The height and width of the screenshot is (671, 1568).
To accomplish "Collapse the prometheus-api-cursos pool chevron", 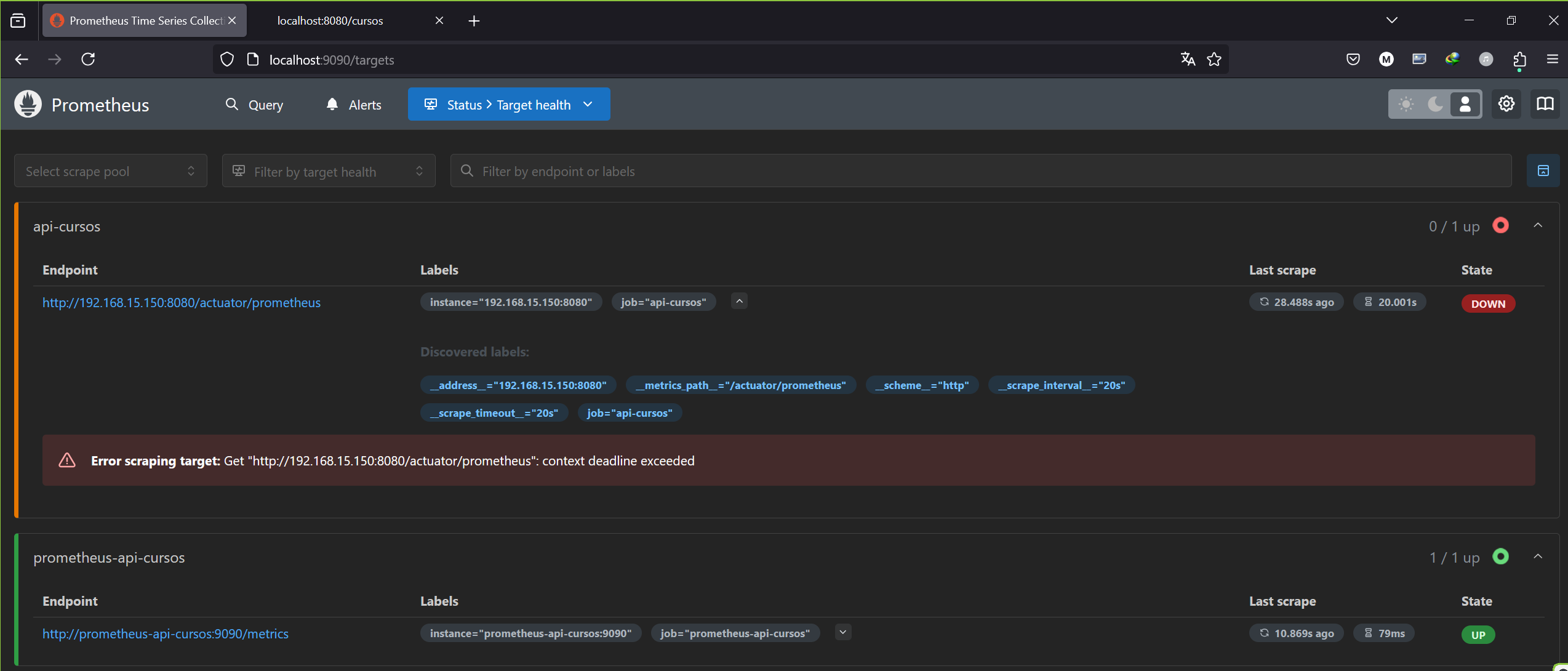I will pos(1538,557).
